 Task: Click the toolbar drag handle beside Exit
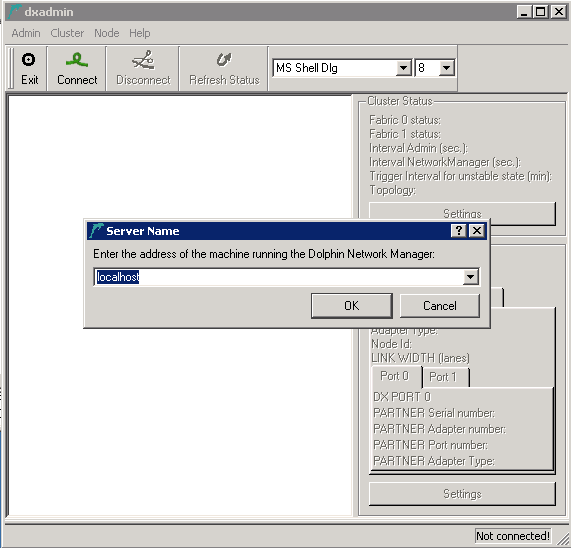[x=11, y=68]
